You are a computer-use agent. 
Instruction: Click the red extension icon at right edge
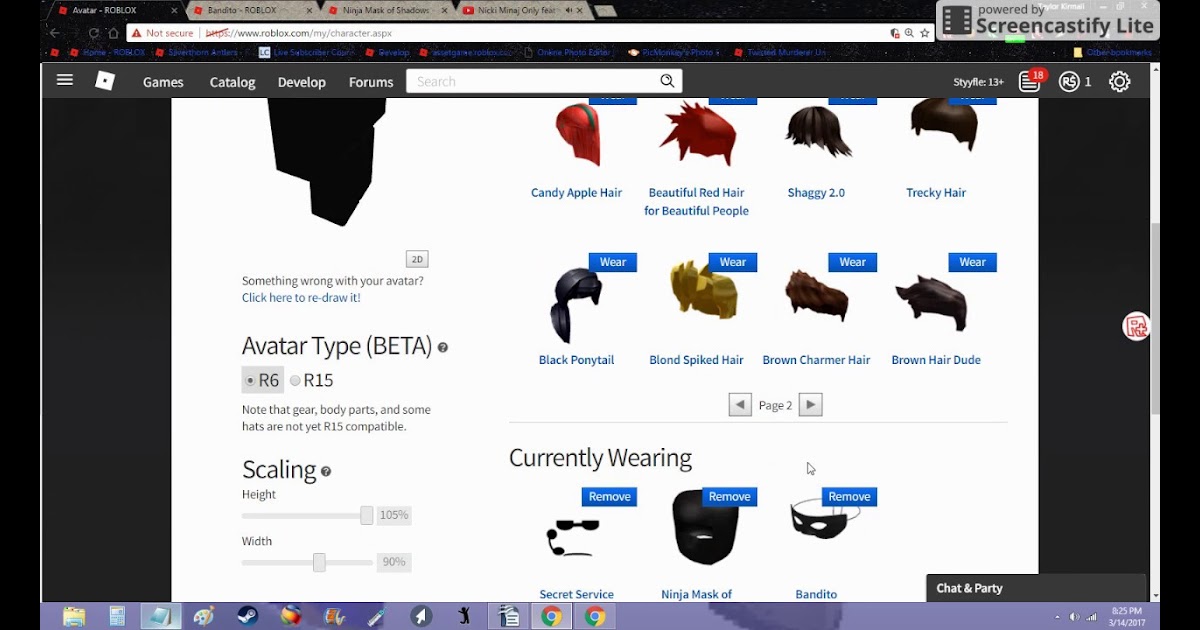[x=1136, y=326]
